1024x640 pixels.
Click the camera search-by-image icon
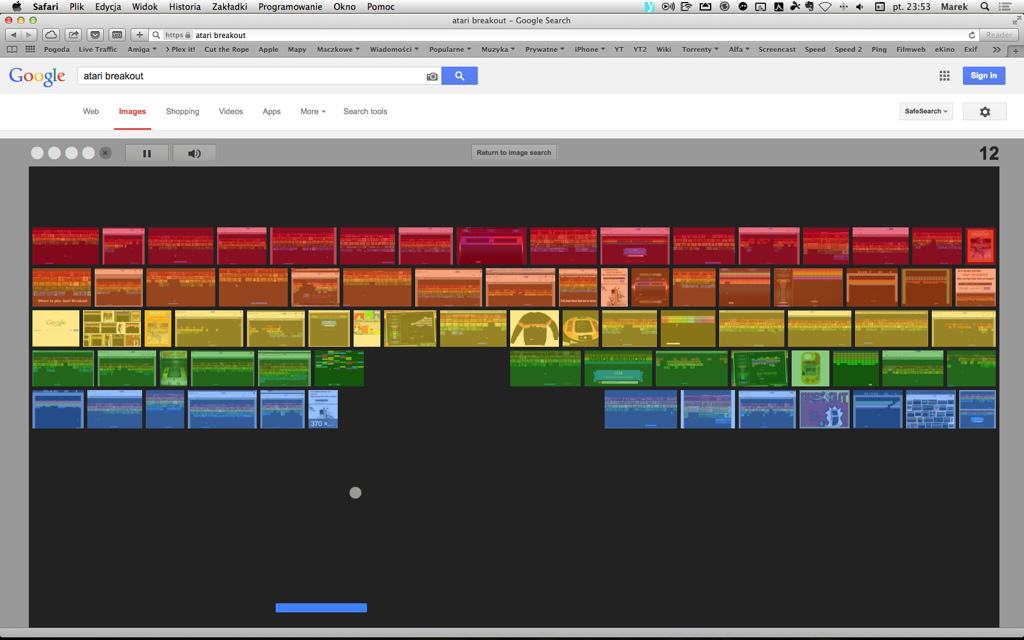tap(432, 76)
